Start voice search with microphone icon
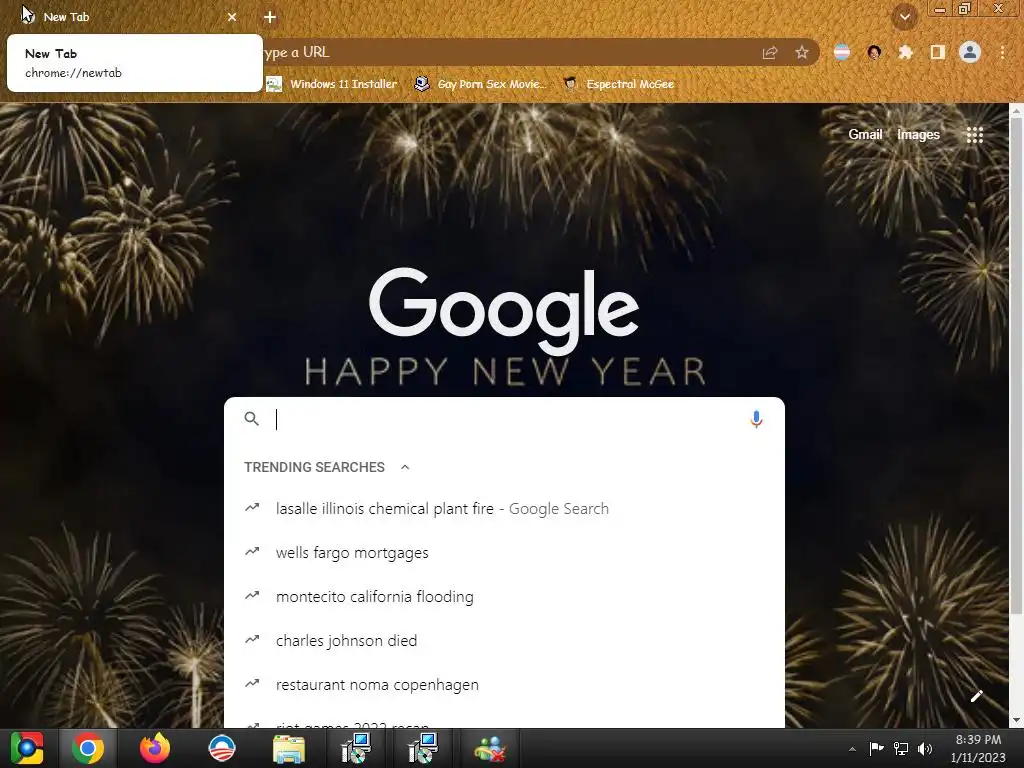The height and width of the screenshot is (768, 1024). click(756, 419)
